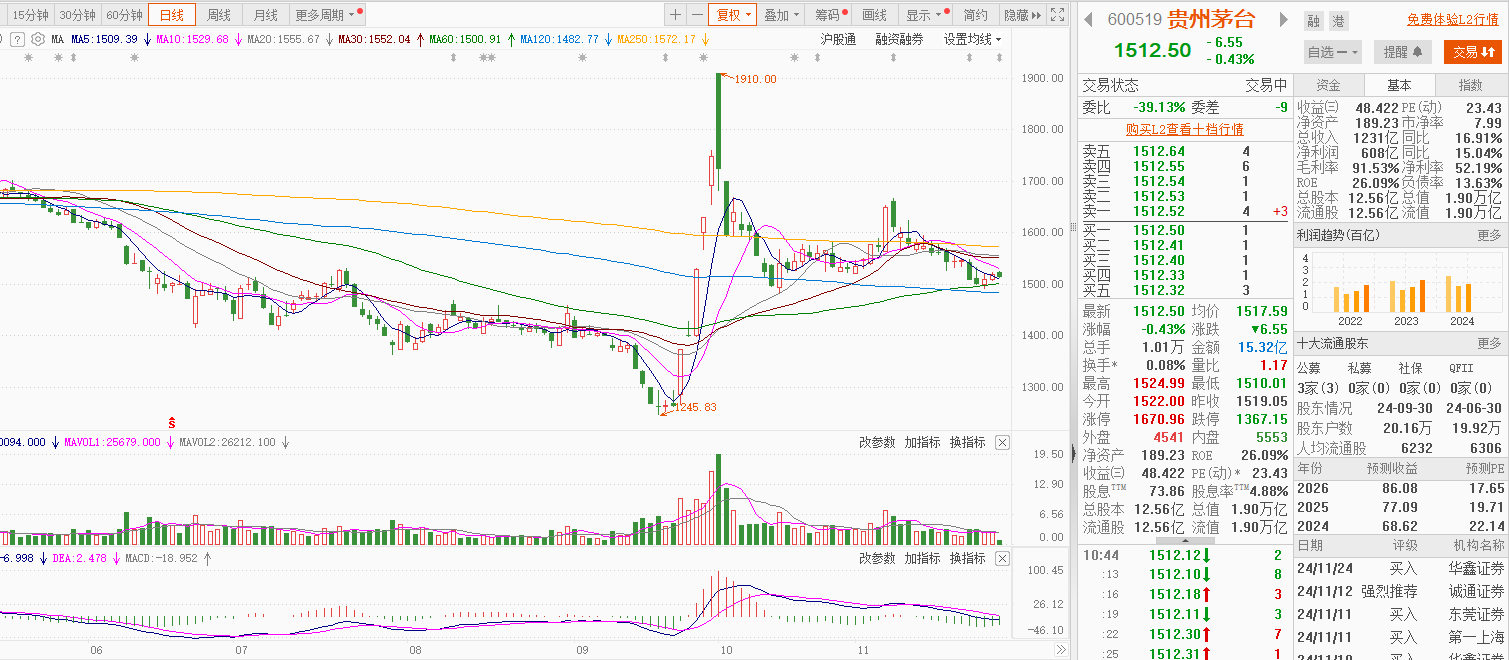The height and width of the screenshot is (660, 1509).
Task: Click 加指标 in the MACD panel
Action: (922, 557)
